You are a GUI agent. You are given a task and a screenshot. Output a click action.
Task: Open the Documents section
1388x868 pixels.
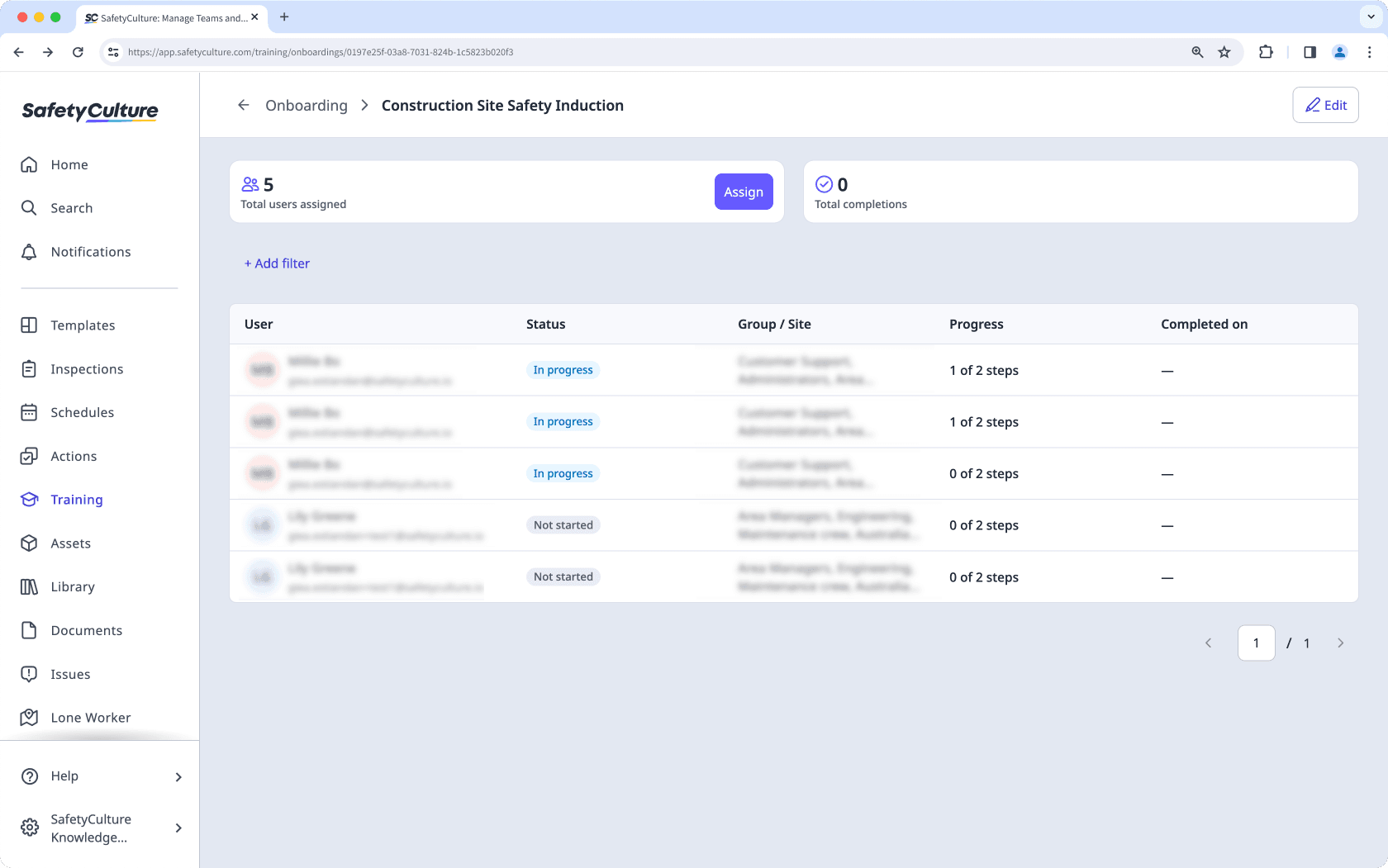[86, 630]
